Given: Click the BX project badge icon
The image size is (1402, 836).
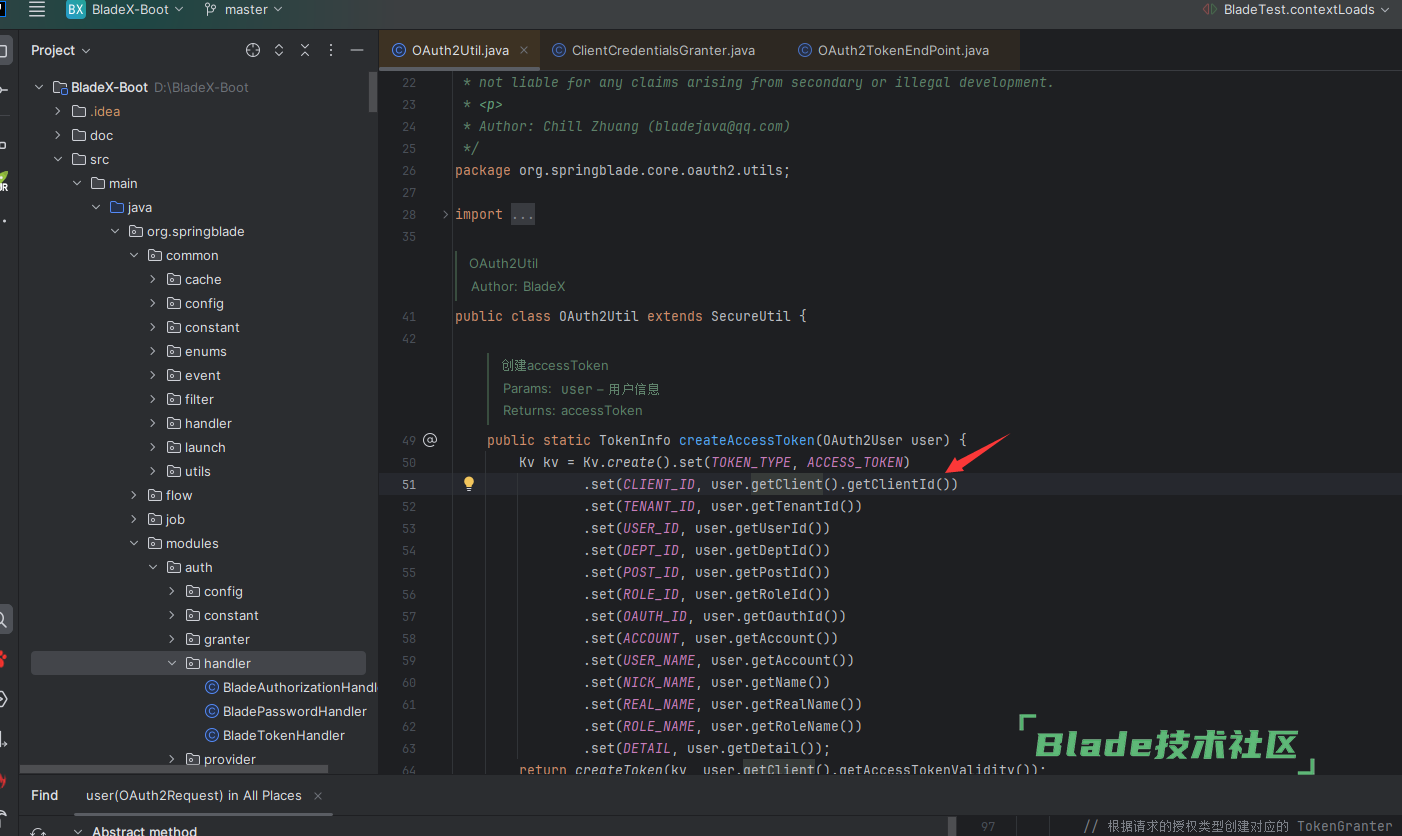Looking at the screenshot, I should tap(76, 9).
